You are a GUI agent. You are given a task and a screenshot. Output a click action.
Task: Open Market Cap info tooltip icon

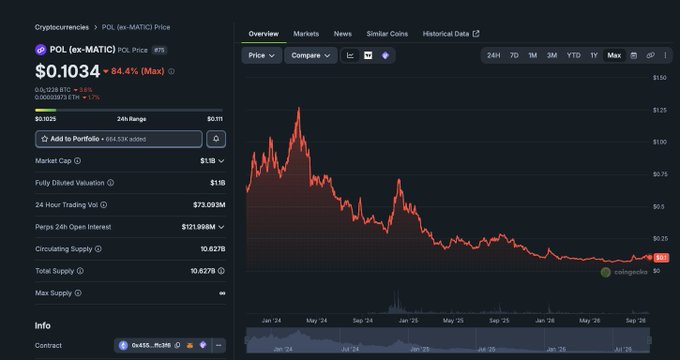coord(77,161)
